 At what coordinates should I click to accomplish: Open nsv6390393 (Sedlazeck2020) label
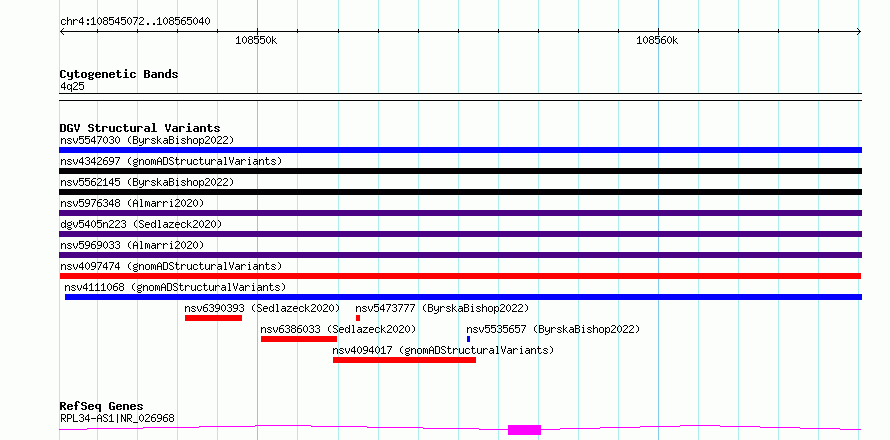pyautogui.click(x=262, y=308)
